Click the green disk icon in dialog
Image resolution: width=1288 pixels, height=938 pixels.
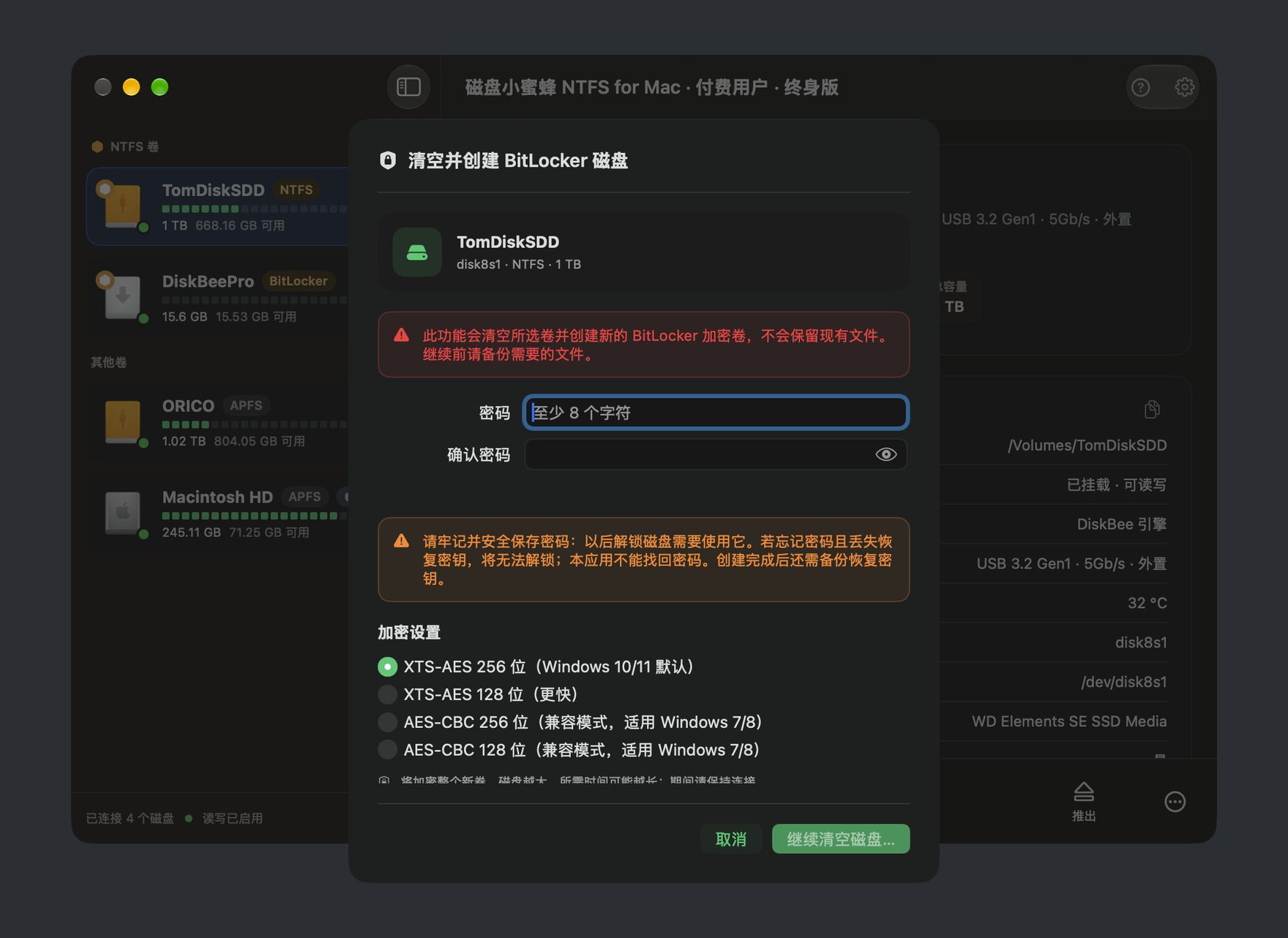tap(417, 252)
